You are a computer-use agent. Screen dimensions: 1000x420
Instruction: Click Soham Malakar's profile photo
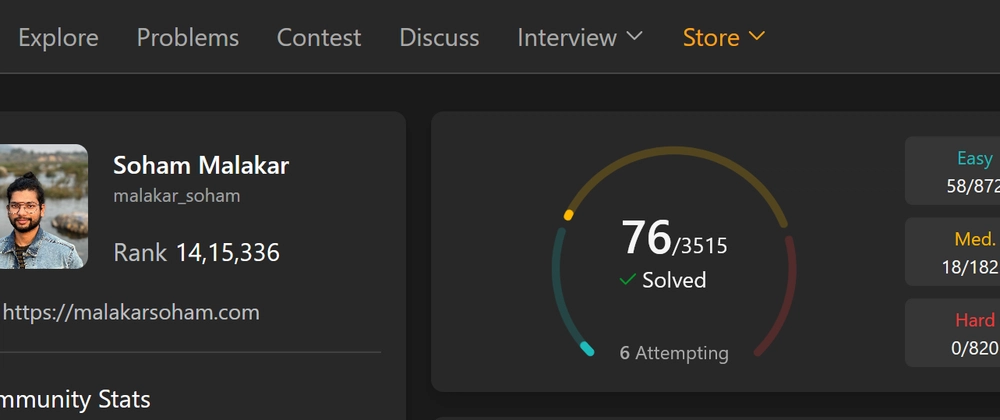[43, 206]
